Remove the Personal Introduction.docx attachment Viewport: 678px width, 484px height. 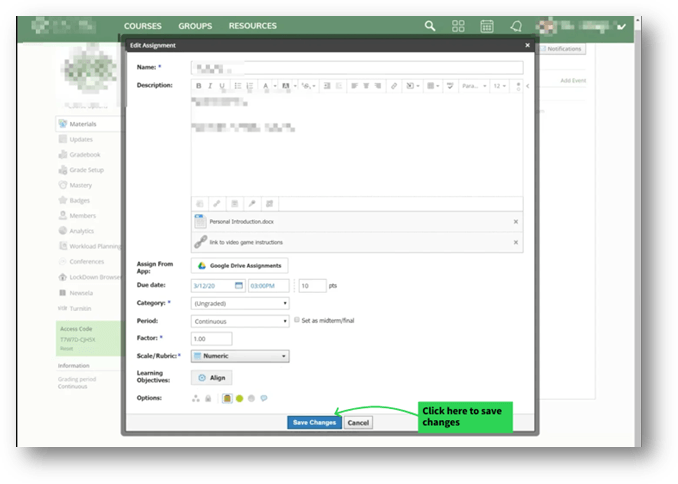[516, 221]
